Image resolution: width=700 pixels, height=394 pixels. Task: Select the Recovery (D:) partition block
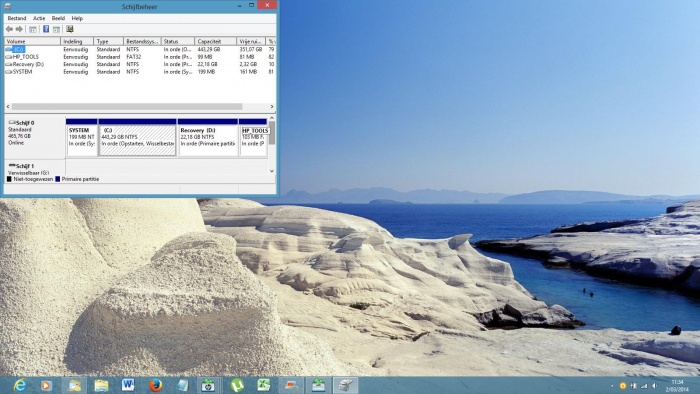click(x=208, y=137)
